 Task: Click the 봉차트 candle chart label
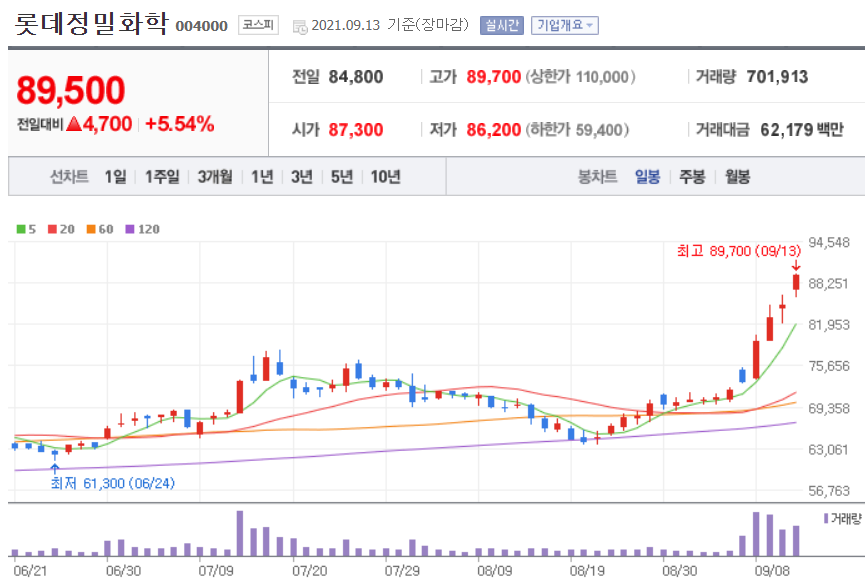tap(597, 177)
